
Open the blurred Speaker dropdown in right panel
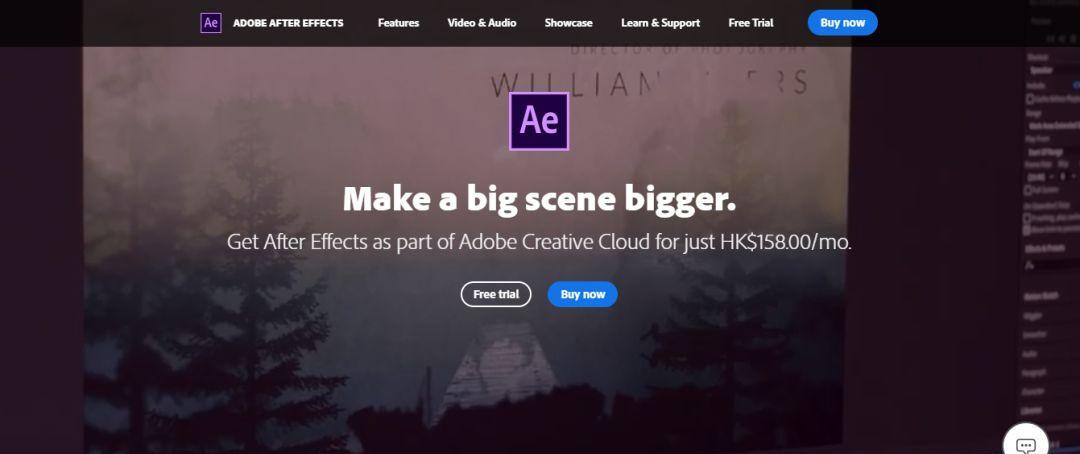1052,70
